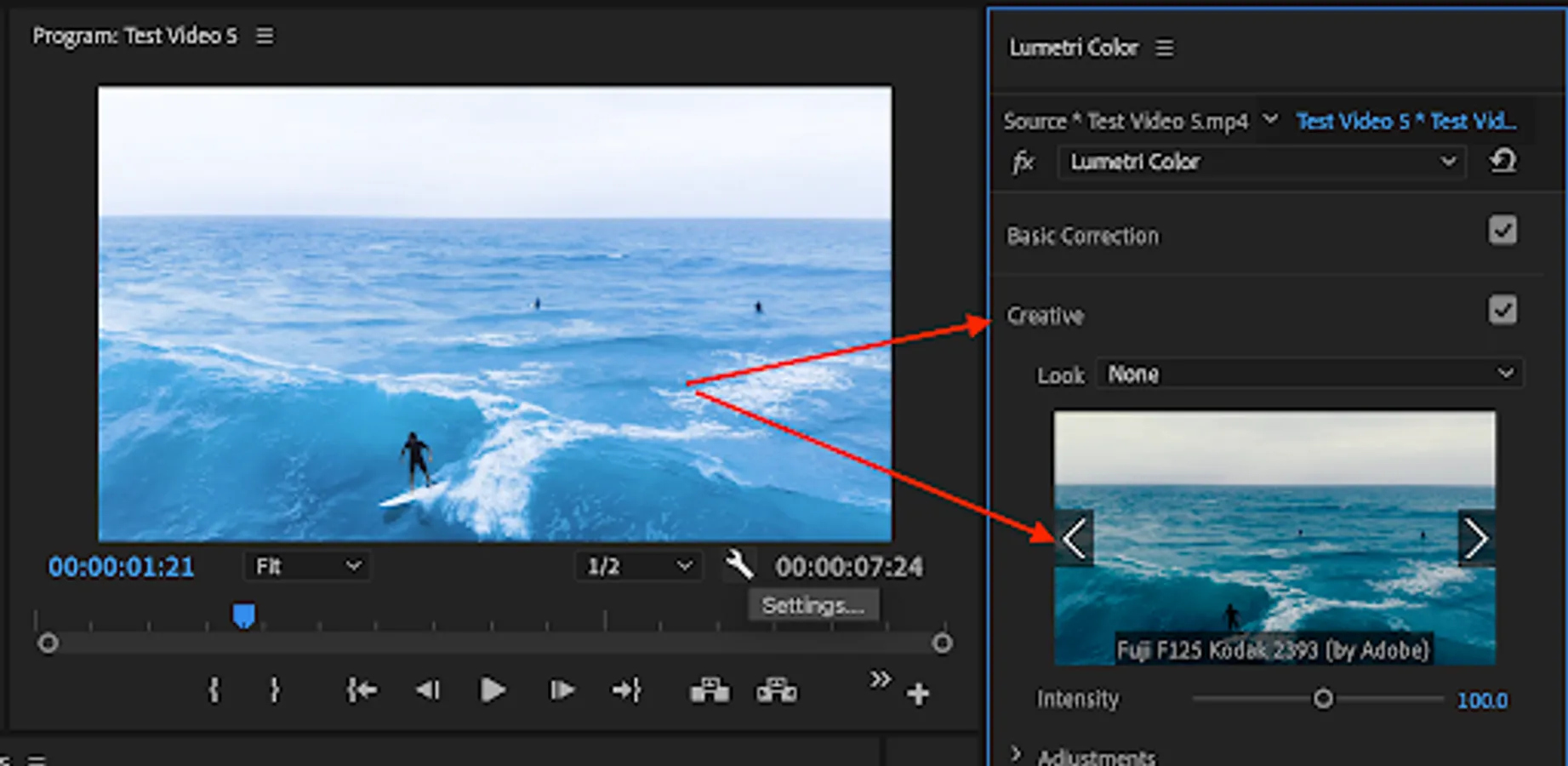Open the Lumetri Color effect dropdown
Viewport: 1568px width, 766px height.
[x=1262, y=162]
